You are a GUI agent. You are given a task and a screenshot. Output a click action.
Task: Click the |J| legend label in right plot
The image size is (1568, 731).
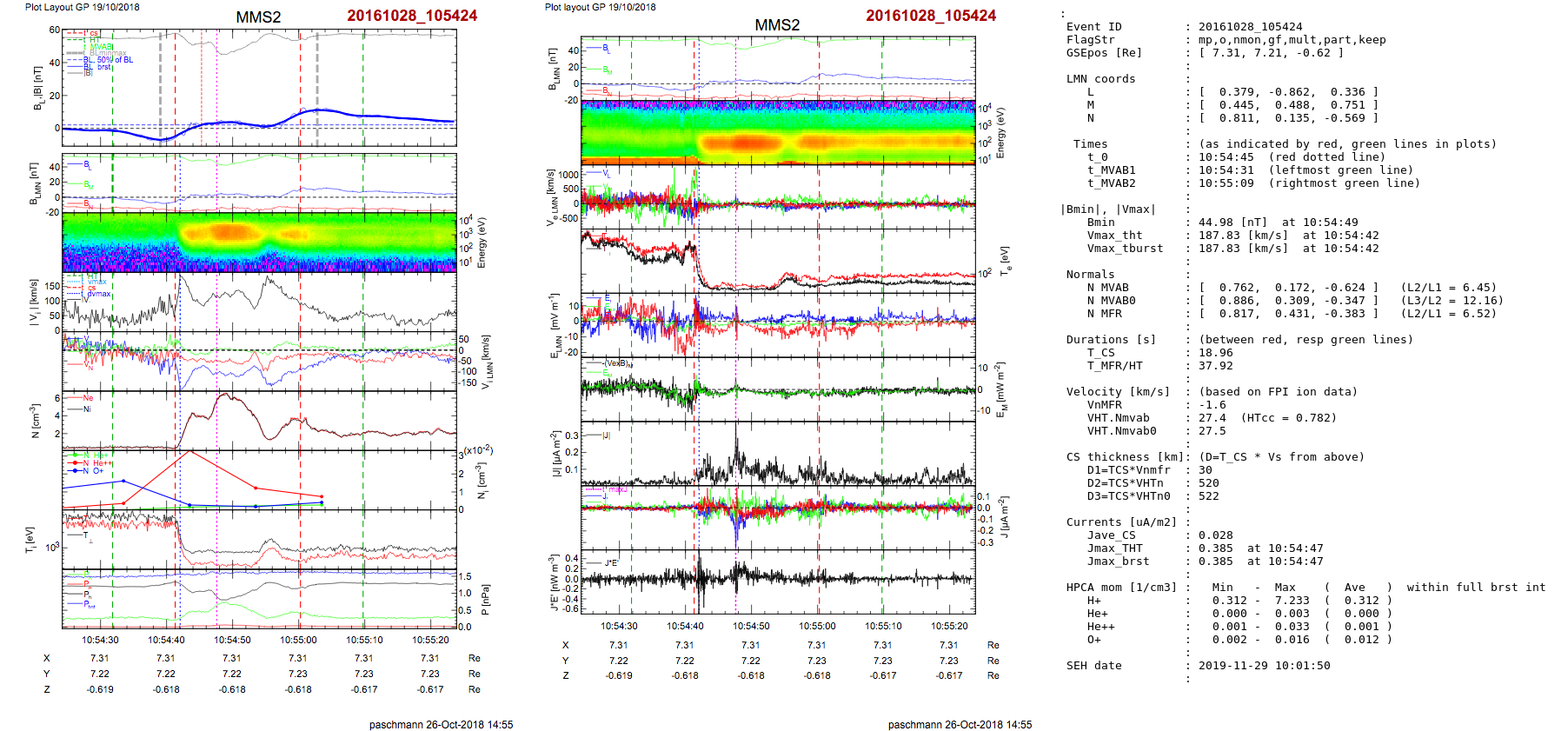point(606,435)
